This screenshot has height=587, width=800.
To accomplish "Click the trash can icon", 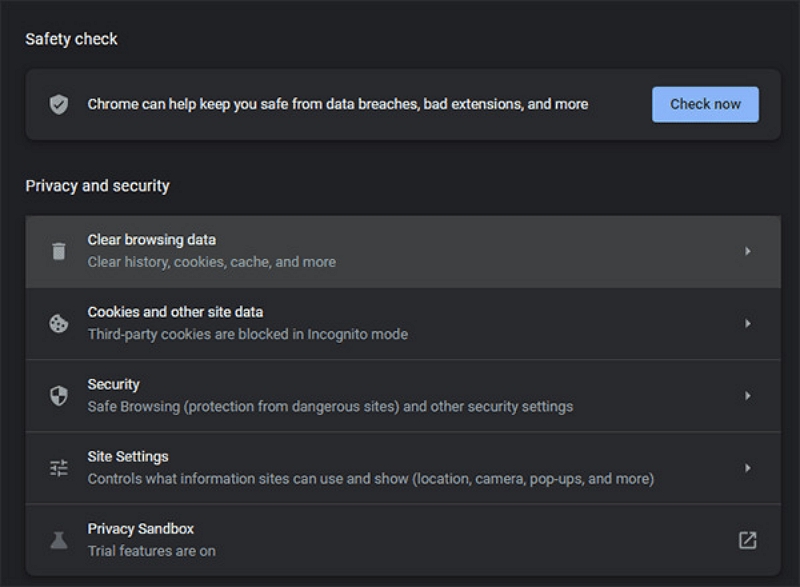I will click(59, 251).
